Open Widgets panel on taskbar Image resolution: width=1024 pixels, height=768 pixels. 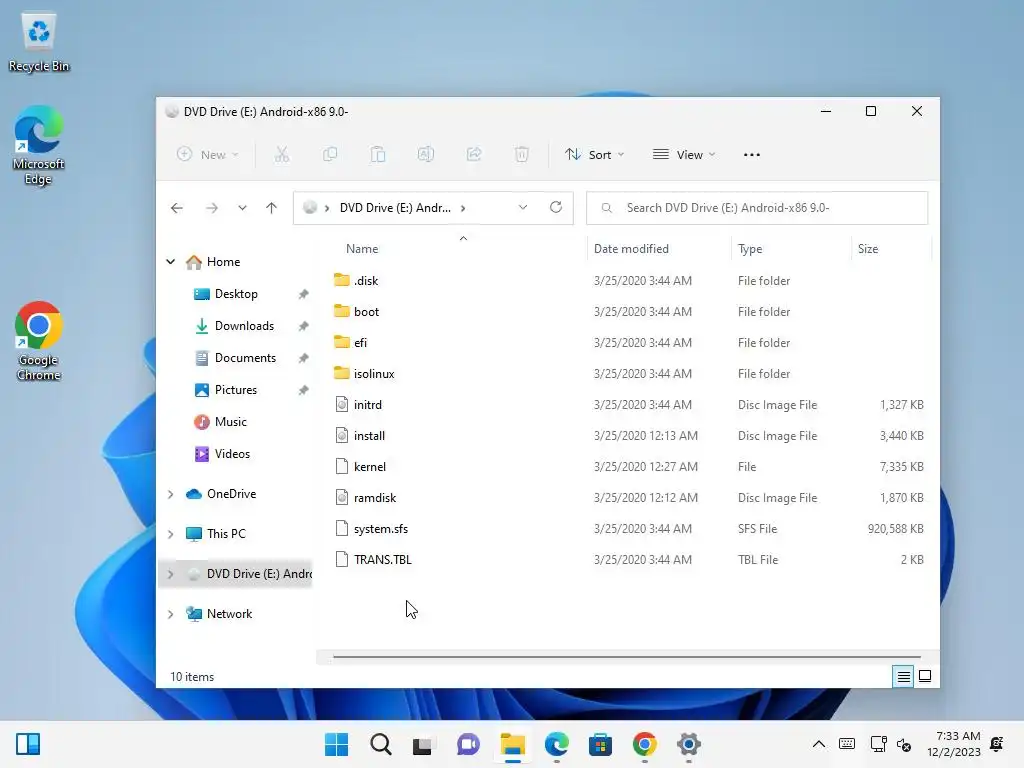(x=28, y=744)
